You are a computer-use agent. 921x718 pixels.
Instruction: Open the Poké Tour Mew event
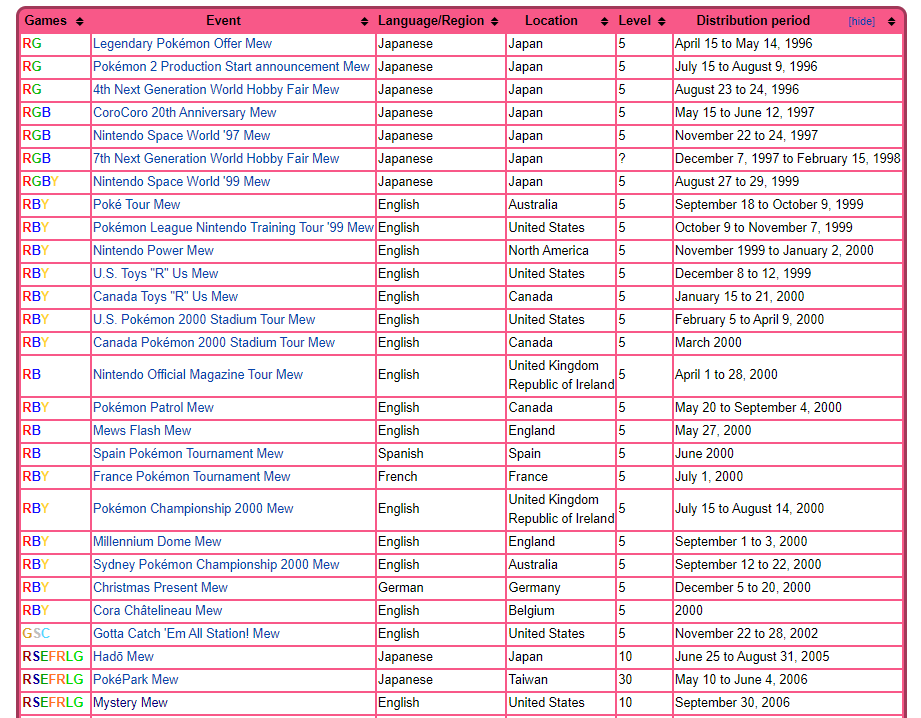pyautogui.click(x=136, y=204)
